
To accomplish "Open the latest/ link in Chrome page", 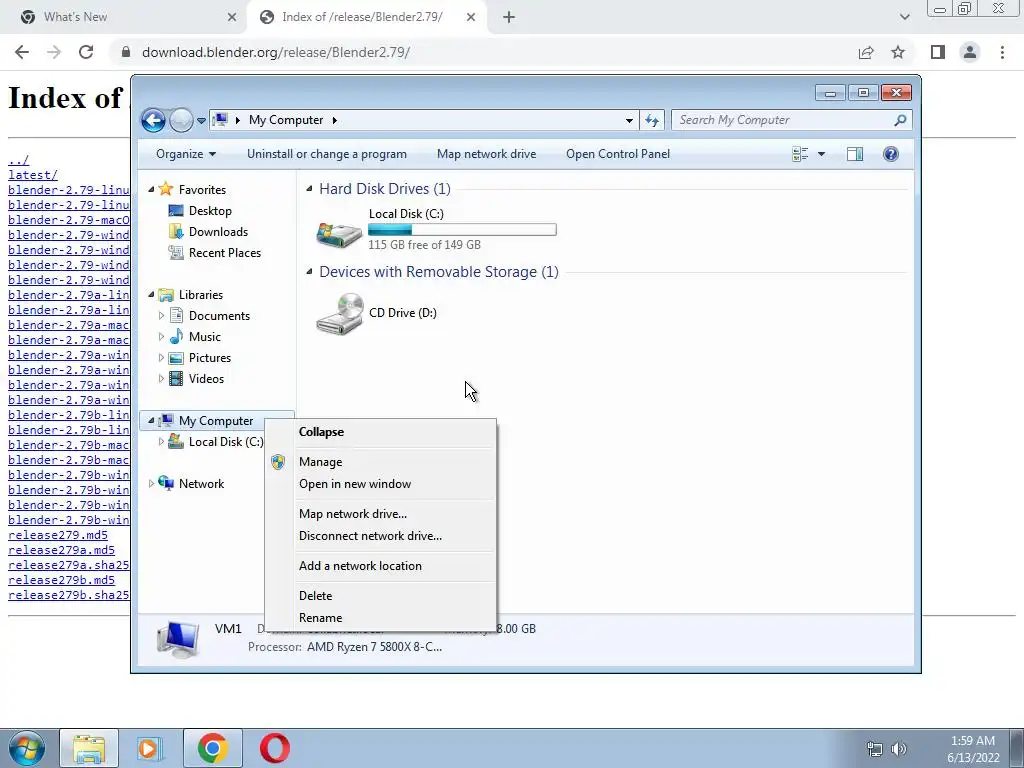I will tap(33, 175).
